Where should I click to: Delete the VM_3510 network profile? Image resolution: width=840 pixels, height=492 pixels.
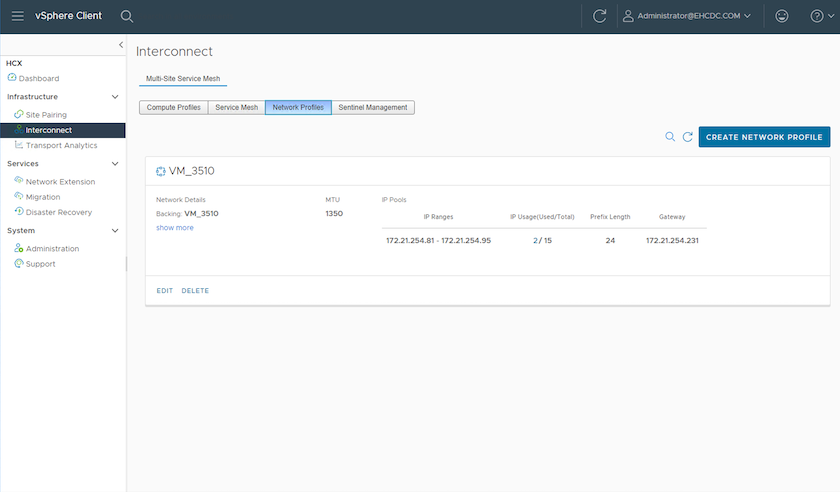click(195, 291)
